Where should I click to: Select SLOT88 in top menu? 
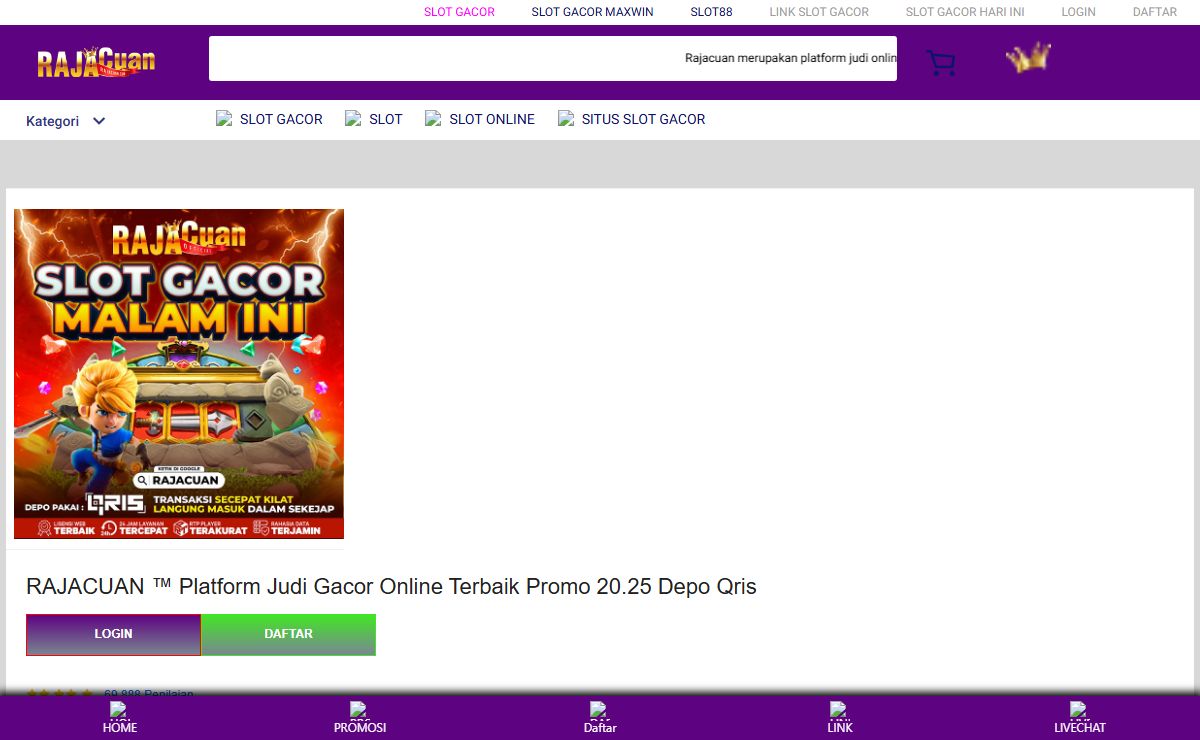pyautogui.click(x=711, y=12)
